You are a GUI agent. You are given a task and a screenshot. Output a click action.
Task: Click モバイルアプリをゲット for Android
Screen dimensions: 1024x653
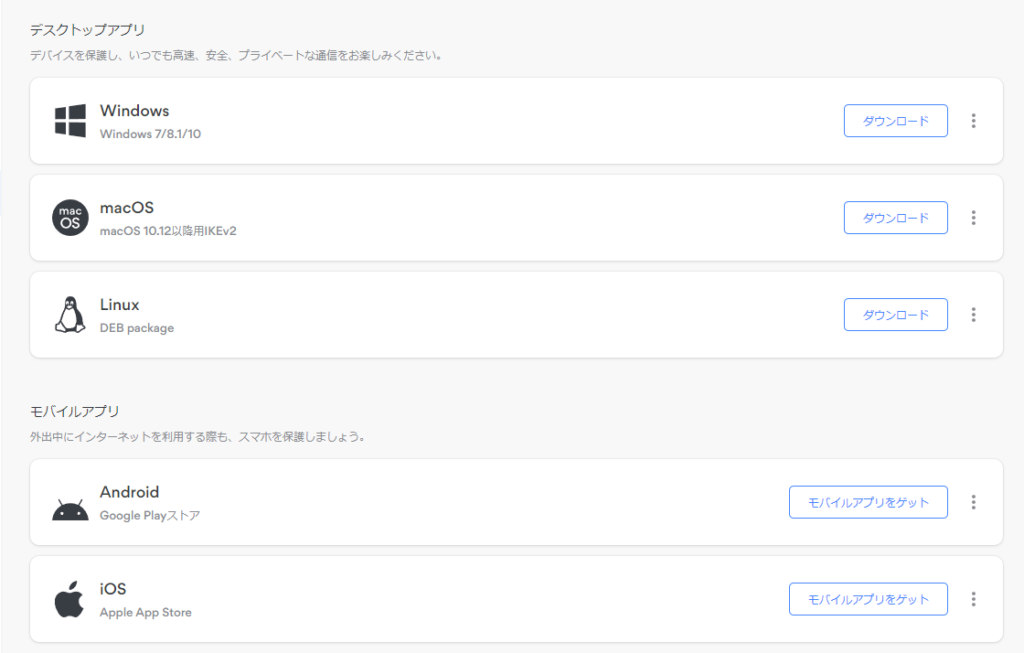point(868,502)
